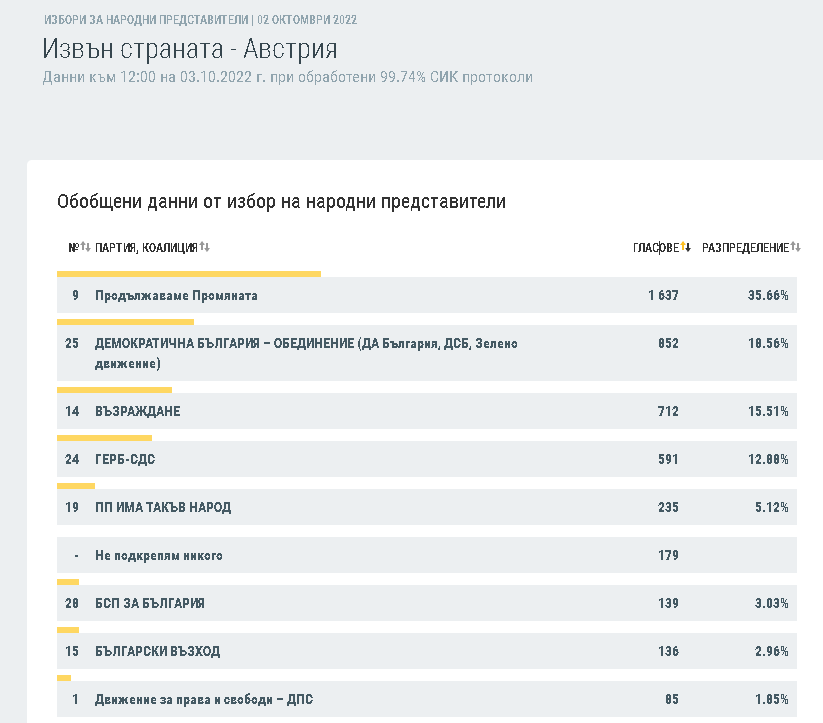Select the Не подкрепям никого row
The height and width of the screenshot is (723, 823).
[159, 555]
